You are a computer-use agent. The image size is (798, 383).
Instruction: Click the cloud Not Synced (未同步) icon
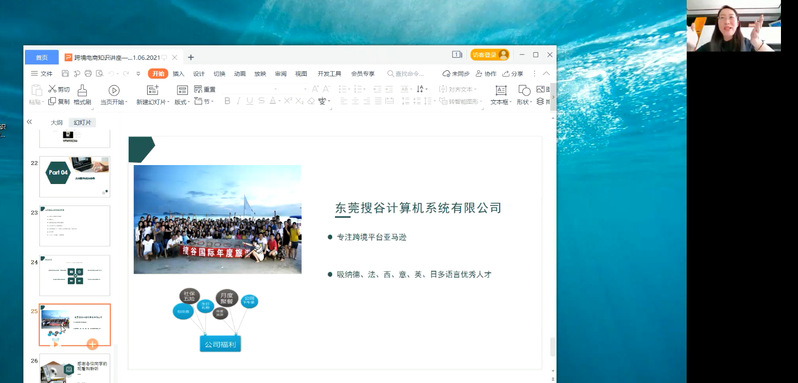click(x=446, y=74)
